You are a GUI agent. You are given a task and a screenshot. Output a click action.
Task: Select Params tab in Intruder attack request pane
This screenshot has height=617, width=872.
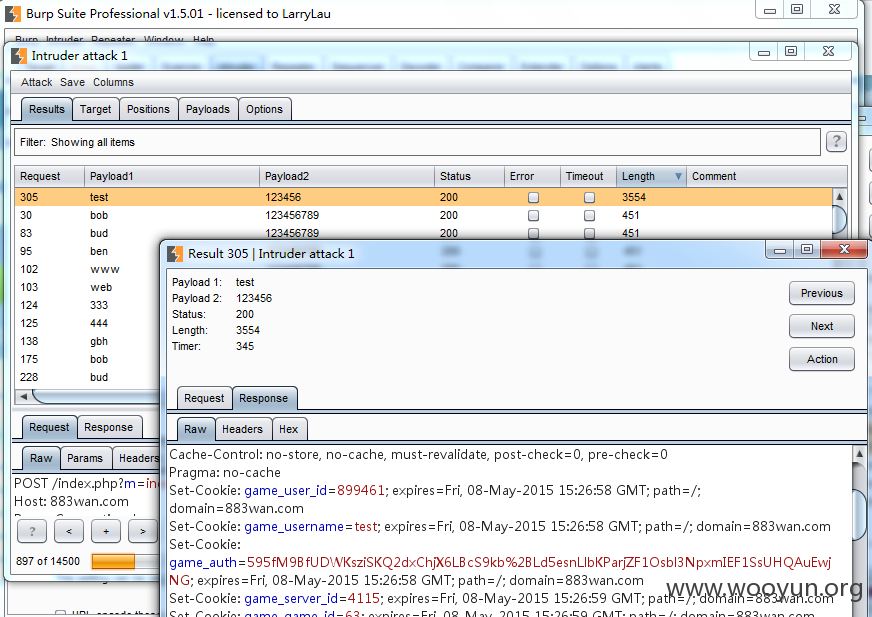85,458
